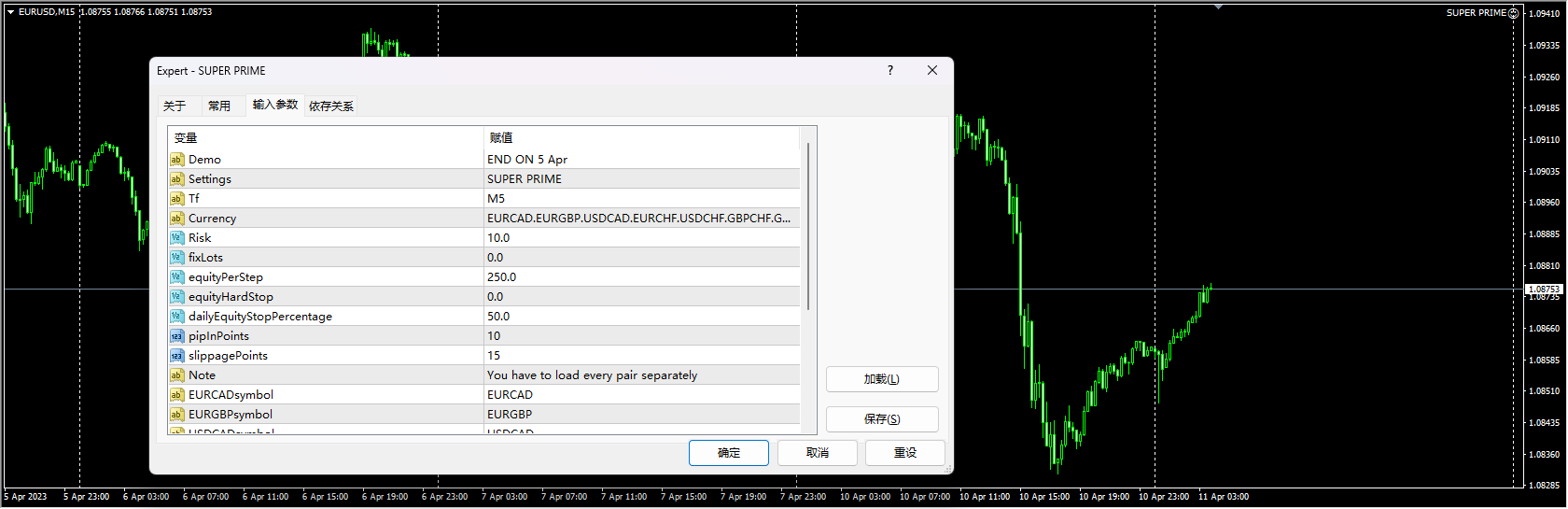Edit the Tf value M5
The image size is (1568, 509).
pyautogui.click(x=642, y=199)
